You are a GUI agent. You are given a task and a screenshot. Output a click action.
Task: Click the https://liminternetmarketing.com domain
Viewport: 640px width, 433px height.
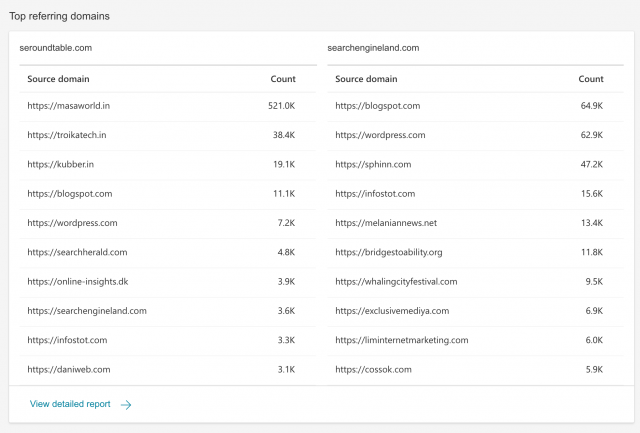[401, 340]
